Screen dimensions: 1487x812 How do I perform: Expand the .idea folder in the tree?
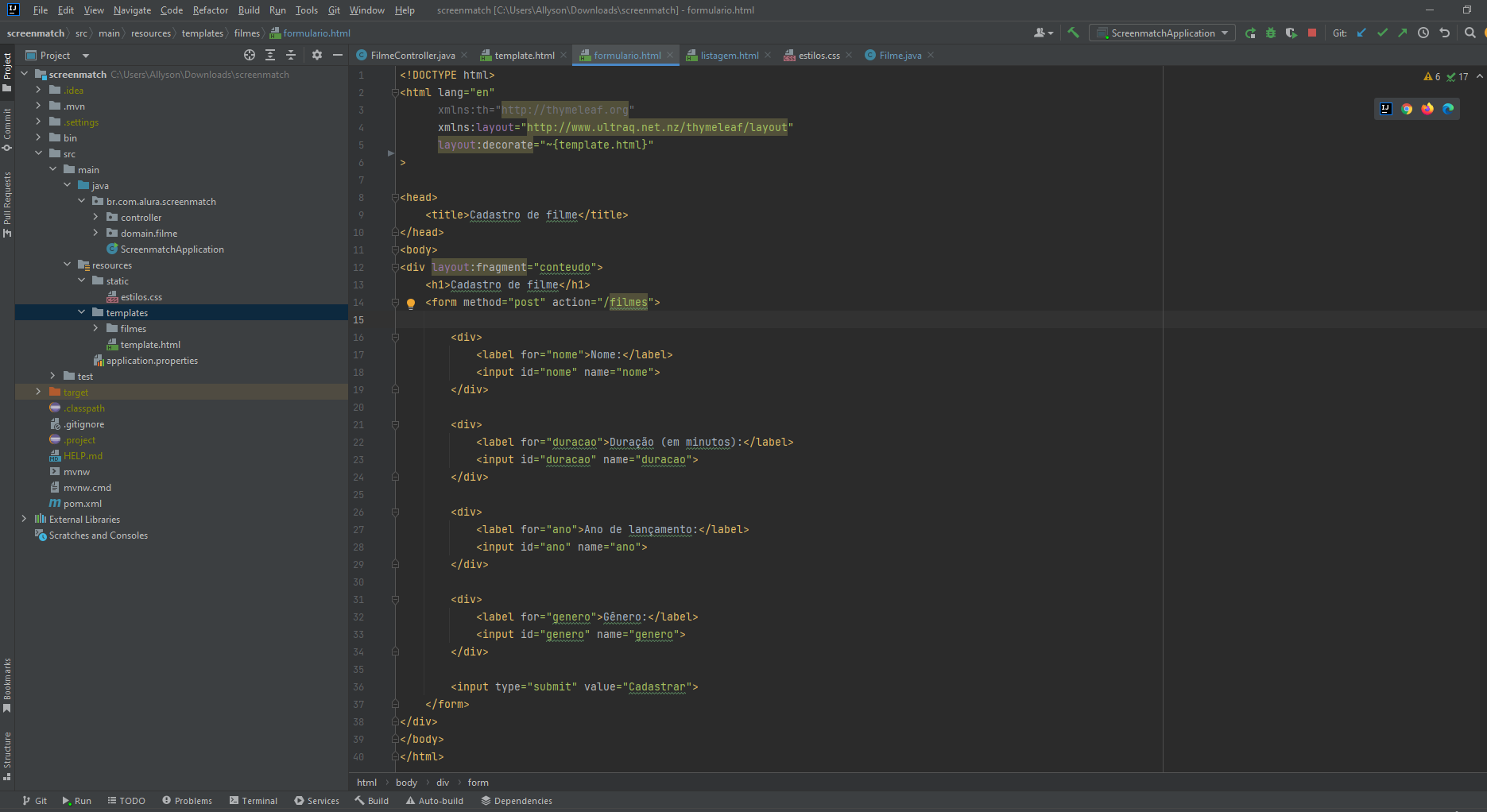(38, 90)
